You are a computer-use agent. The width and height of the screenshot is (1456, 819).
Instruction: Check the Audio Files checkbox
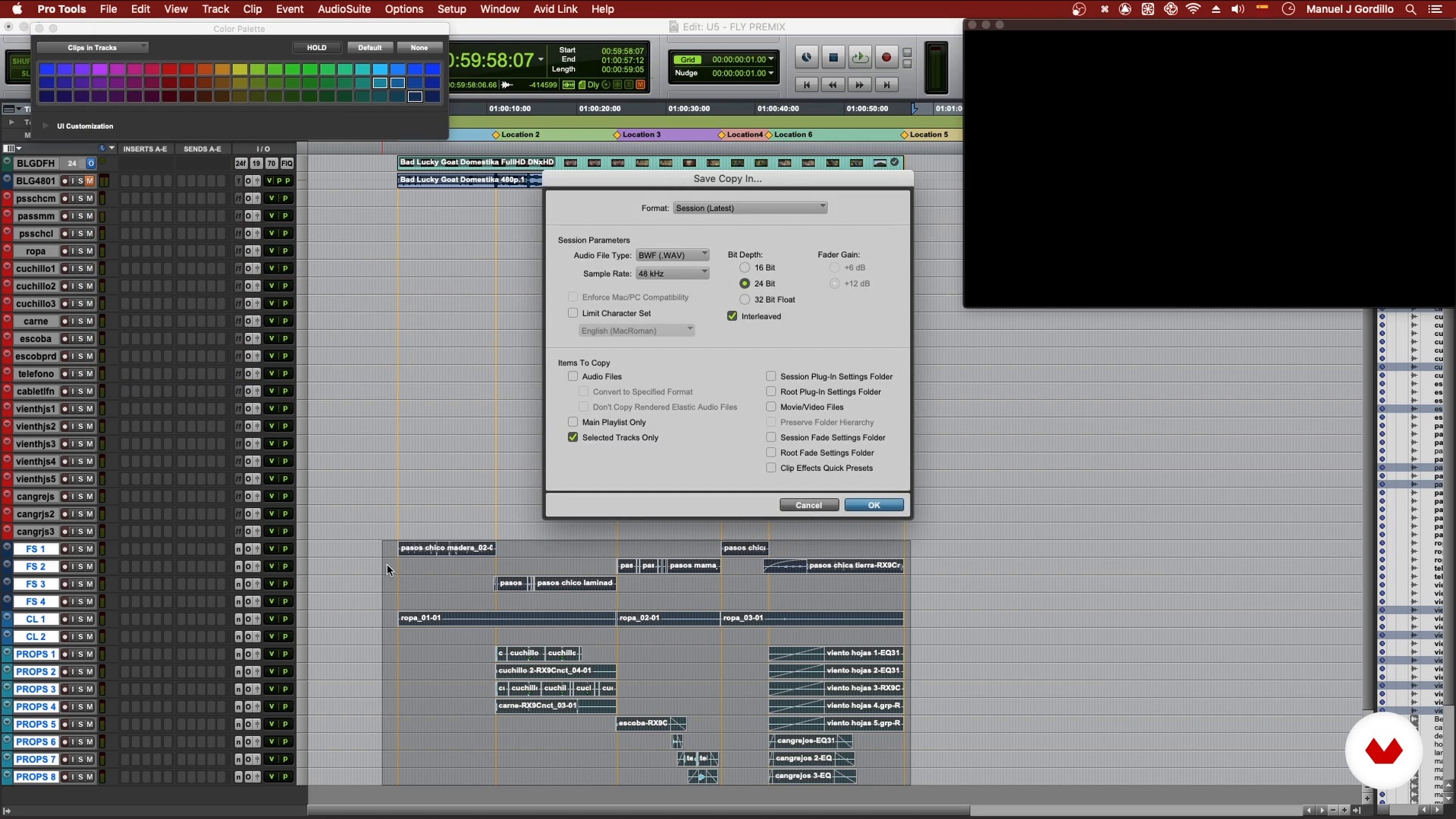tap(573, 377)
